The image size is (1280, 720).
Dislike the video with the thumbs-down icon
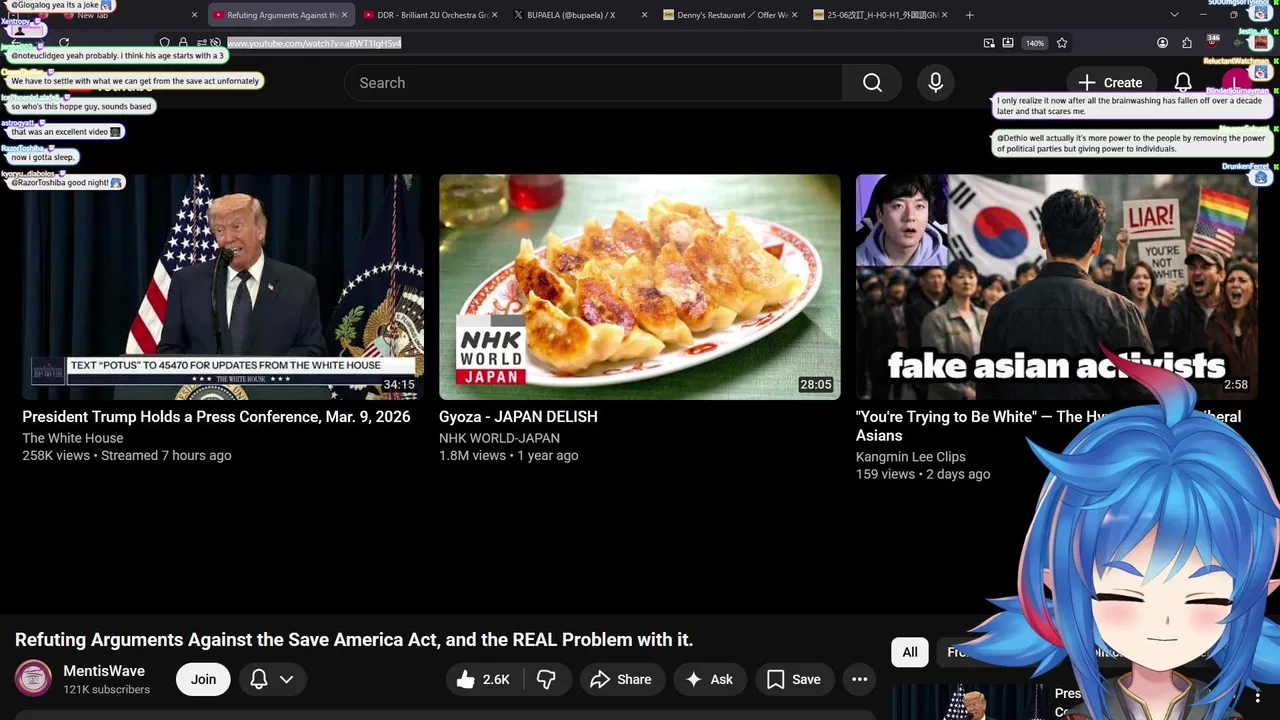[546, 679]
